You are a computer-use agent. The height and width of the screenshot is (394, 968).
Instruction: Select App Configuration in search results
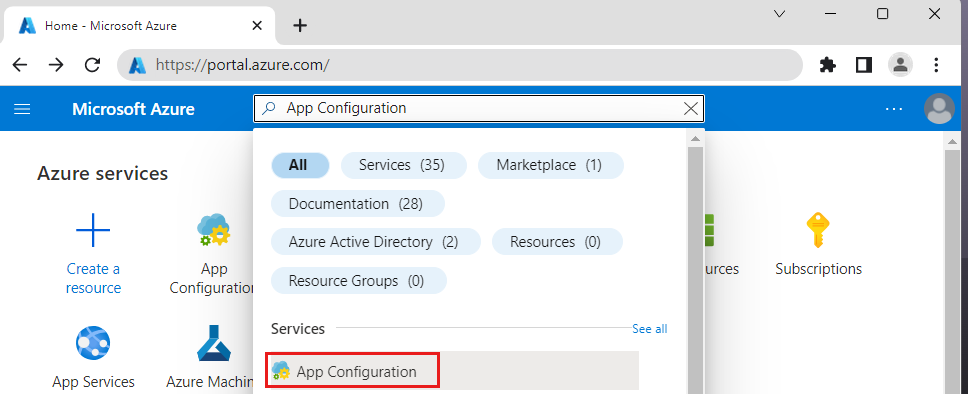coord(454,371)
